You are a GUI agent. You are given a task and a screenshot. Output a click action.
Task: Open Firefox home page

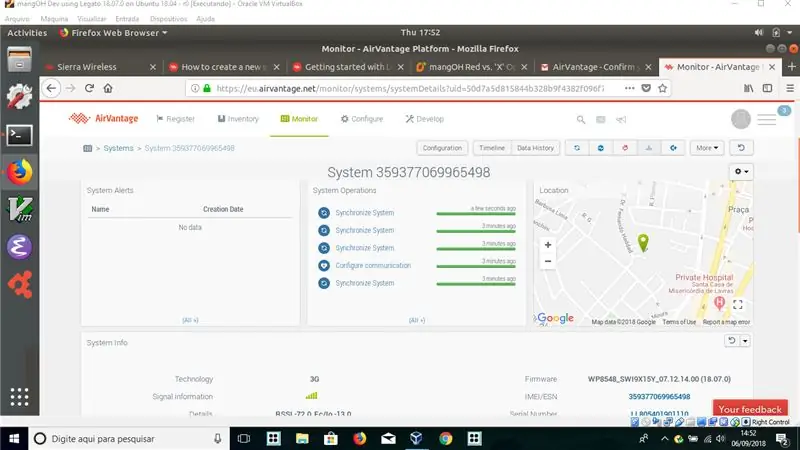[108, 88]
